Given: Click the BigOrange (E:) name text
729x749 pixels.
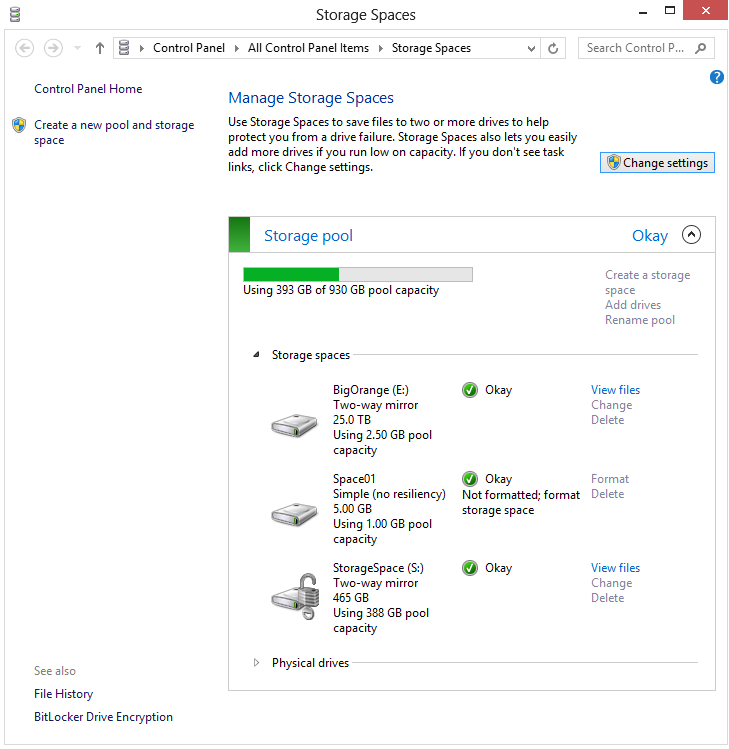Looking at the screenshot, I should point(371,390).
